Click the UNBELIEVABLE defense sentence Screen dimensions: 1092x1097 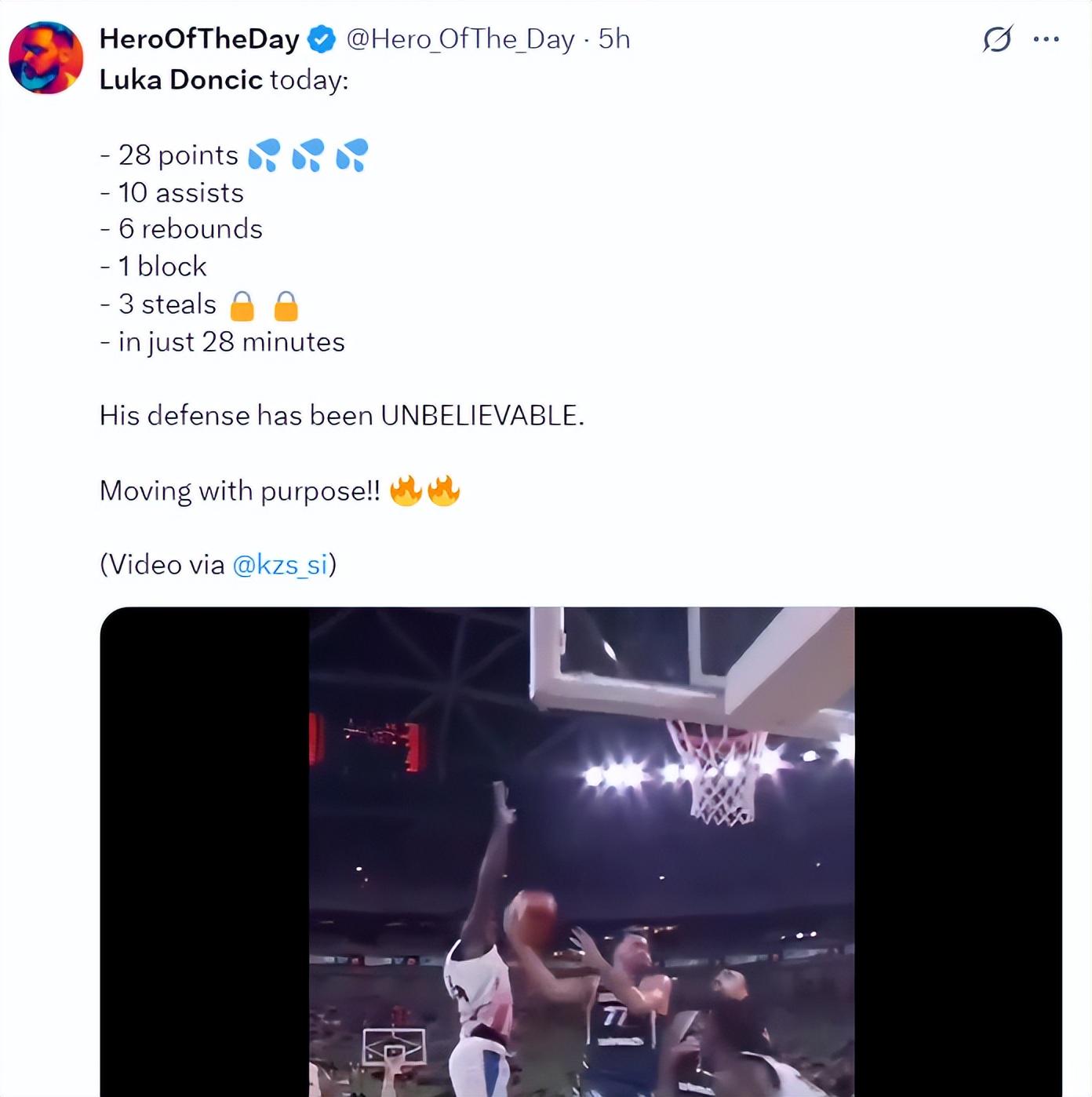click(341, 416)
